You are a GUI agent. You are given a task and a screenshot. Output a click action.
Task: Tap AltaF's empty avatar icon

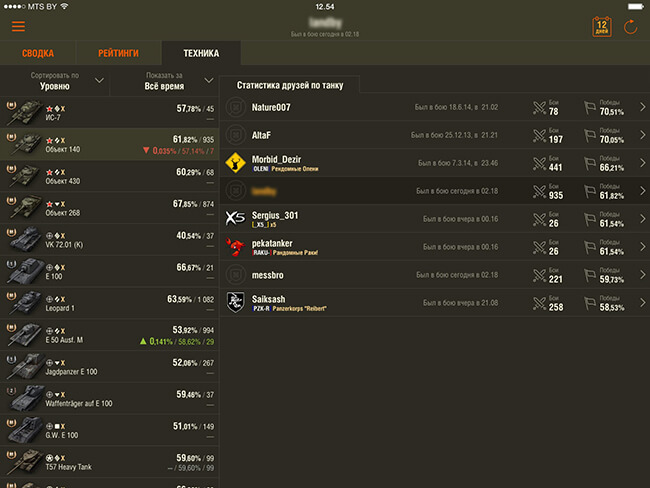235,135
